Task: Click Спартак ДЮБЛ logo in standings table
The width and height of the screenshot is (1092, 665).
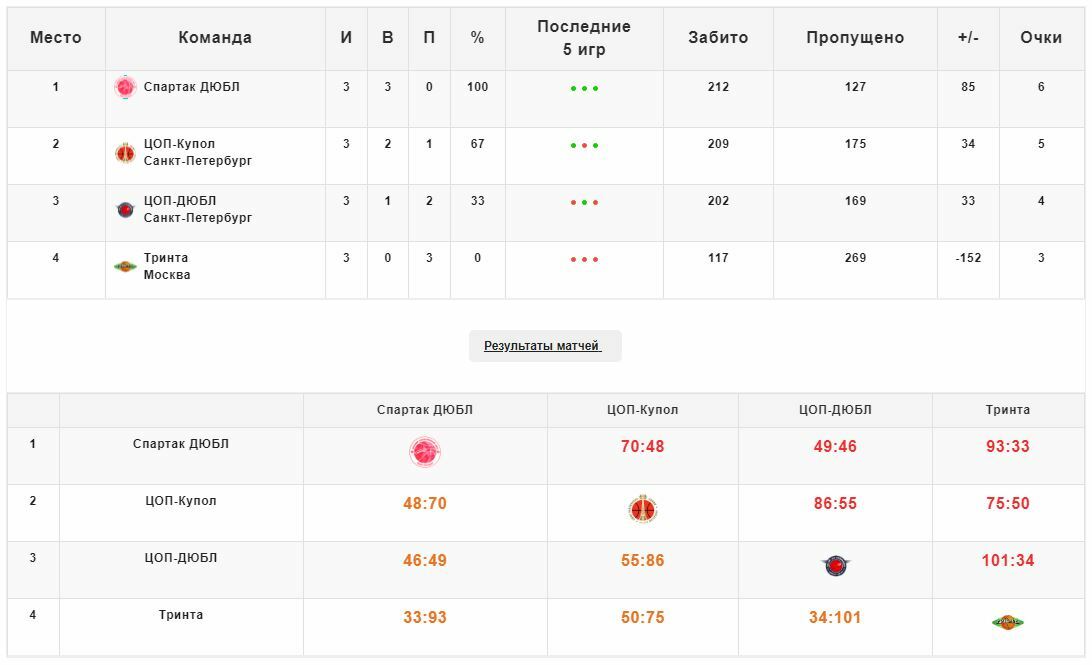Action: click(x=125, y=87)
